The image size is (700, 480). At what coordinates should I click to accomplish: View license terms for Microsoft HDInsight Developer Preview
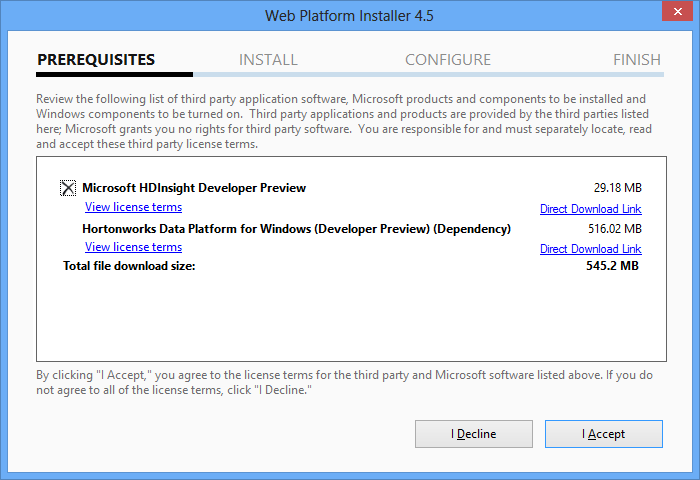click(x=133, y=207)
